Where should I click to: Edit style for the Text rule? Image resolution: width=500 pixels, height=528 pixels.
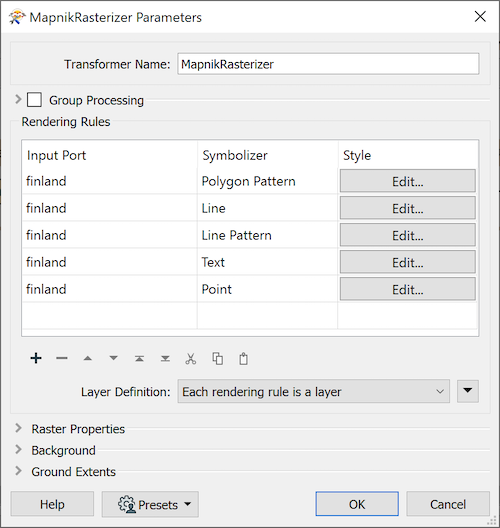(408, 262)
